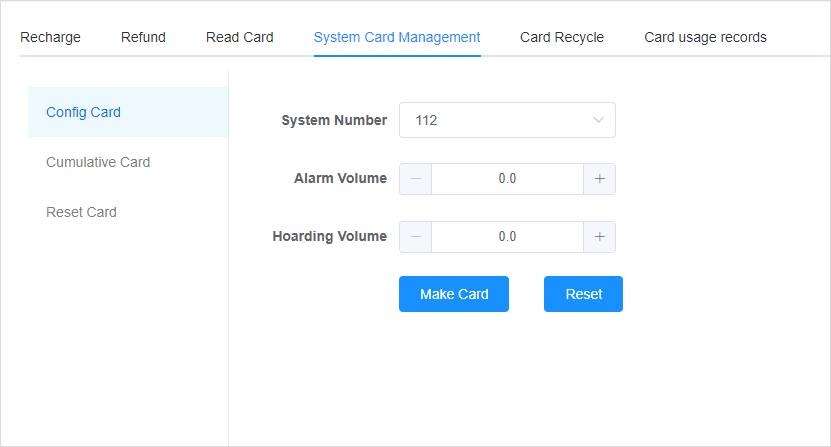Click the System Number dropdown chevron

pos(598,120)
